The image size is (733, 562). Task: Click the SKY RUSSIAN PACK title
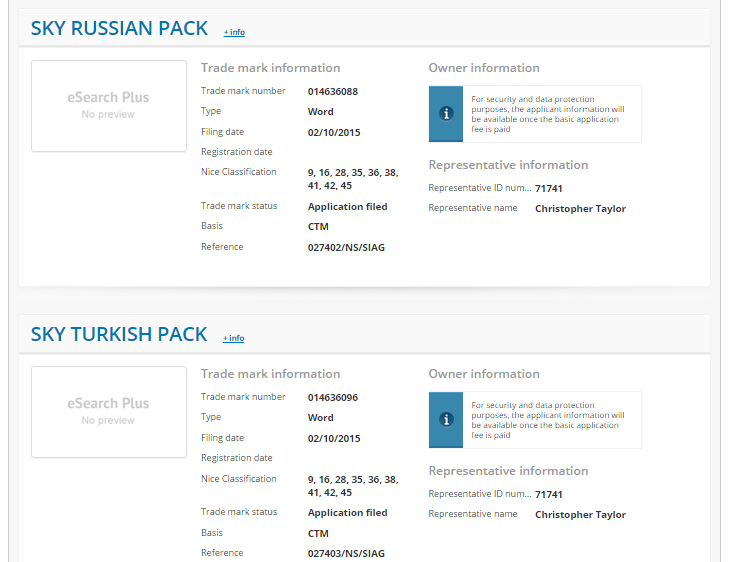point(119,29)
